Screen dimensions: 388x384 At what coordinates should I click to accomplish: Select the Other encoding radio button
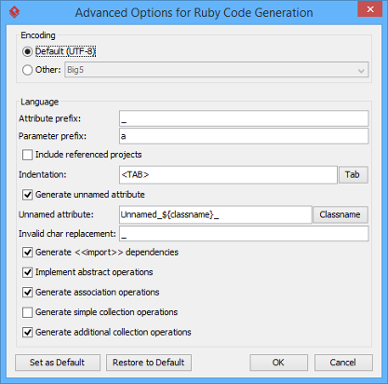coord(27,70)
